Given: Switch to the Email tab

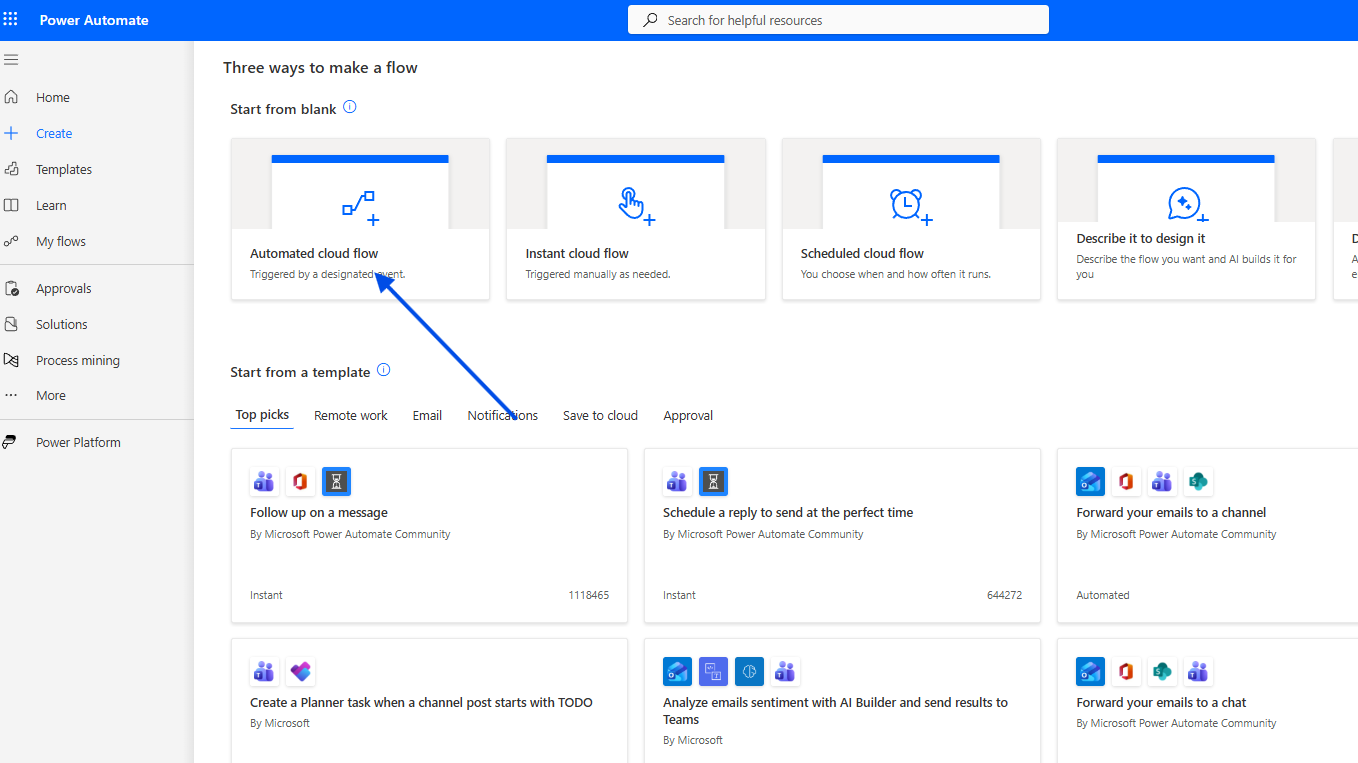Looking at the screenshot, I should tap(427, 415).
